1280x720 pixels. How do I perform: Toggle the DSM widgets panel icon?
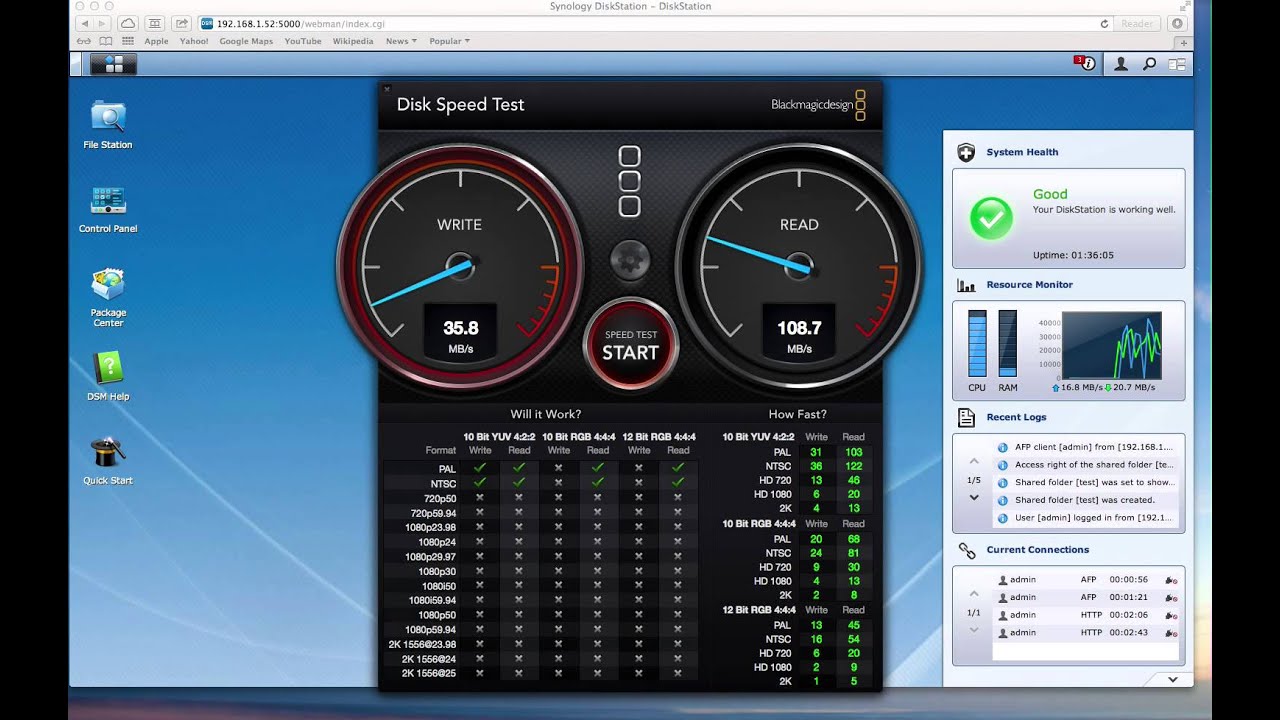click(x=1177, y=64)
